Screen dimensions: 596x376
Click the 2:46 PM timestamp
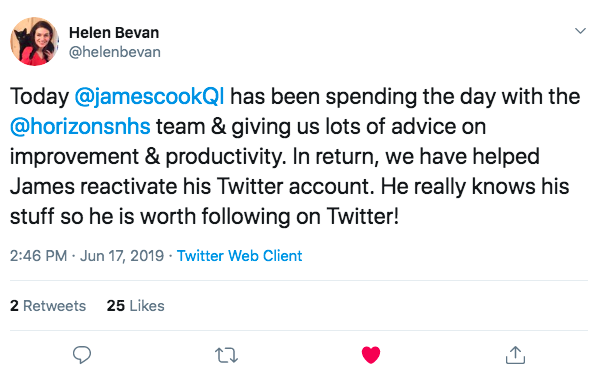[x=38, y=256]
